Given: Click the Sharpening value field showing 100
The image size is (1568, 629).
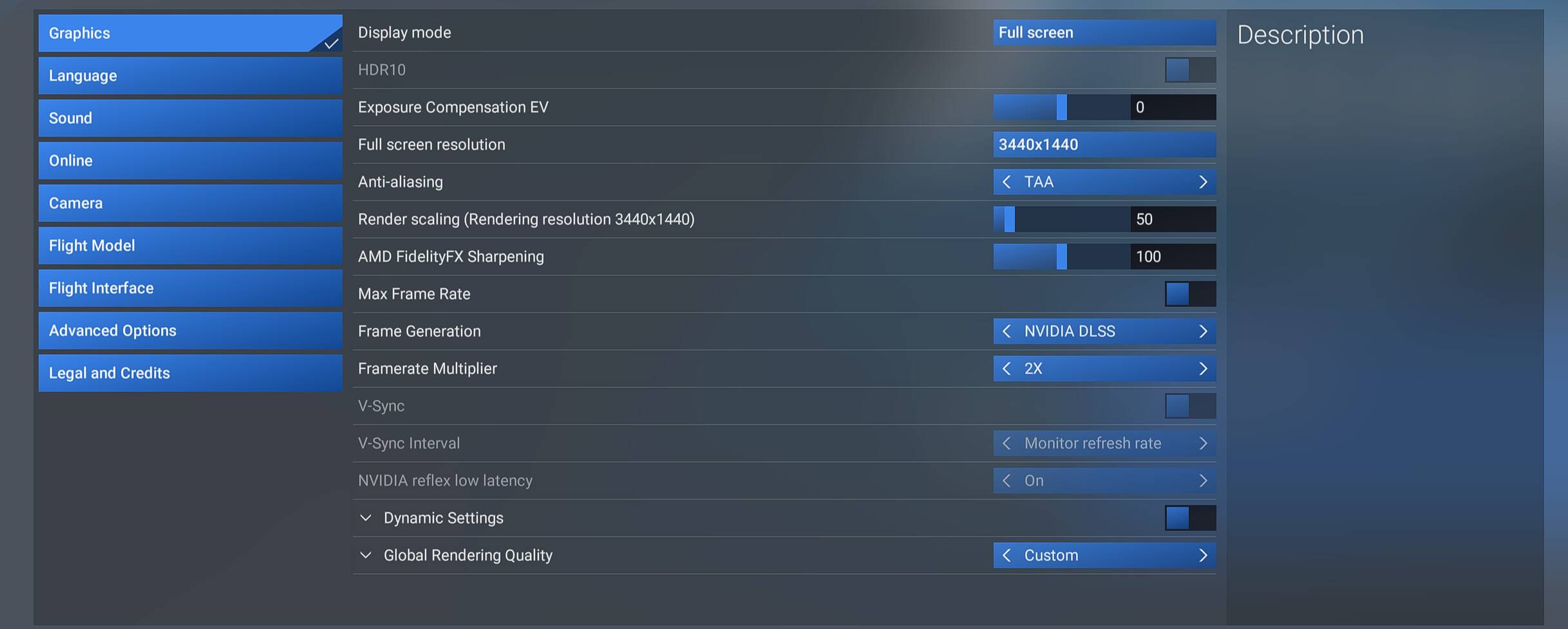Looking at the screenshot, I should 1173,257.
